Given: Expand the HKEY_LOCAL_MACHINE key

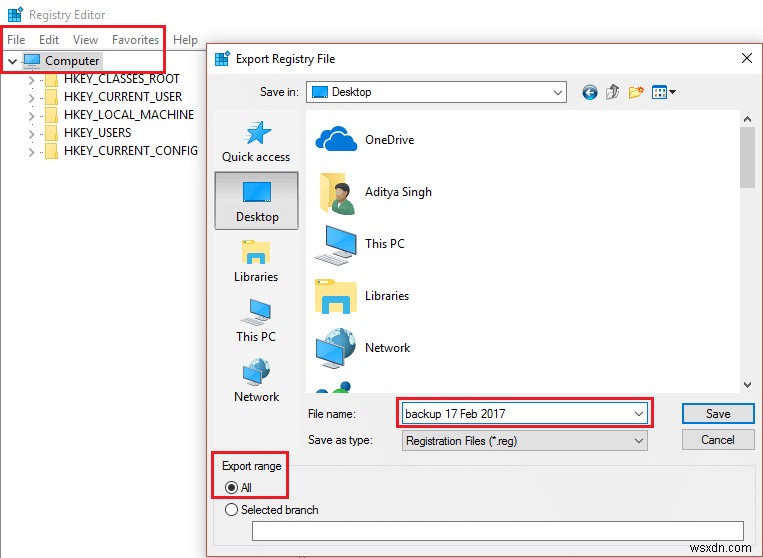Looking at the screenshot, I should (32, 116).
